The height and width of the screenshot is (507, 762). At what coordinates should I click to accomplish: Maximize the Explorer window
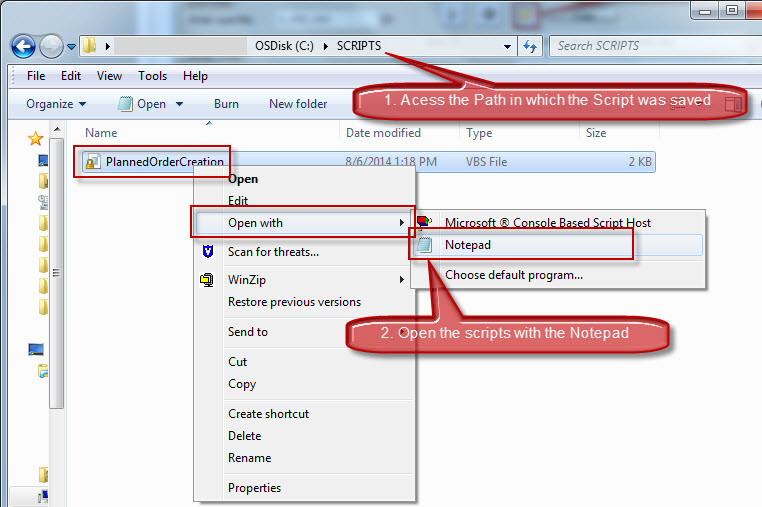pos(732,10)
